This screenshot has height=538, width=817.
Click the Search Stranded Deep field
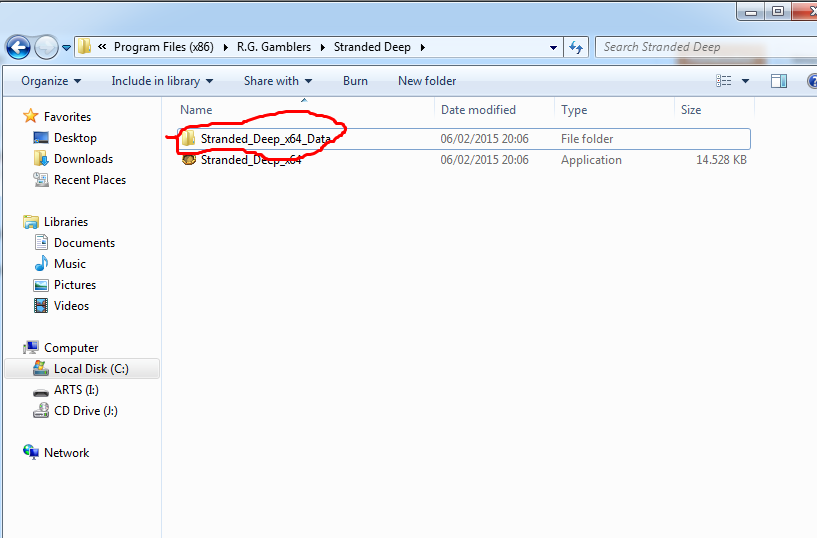[706, 47]
